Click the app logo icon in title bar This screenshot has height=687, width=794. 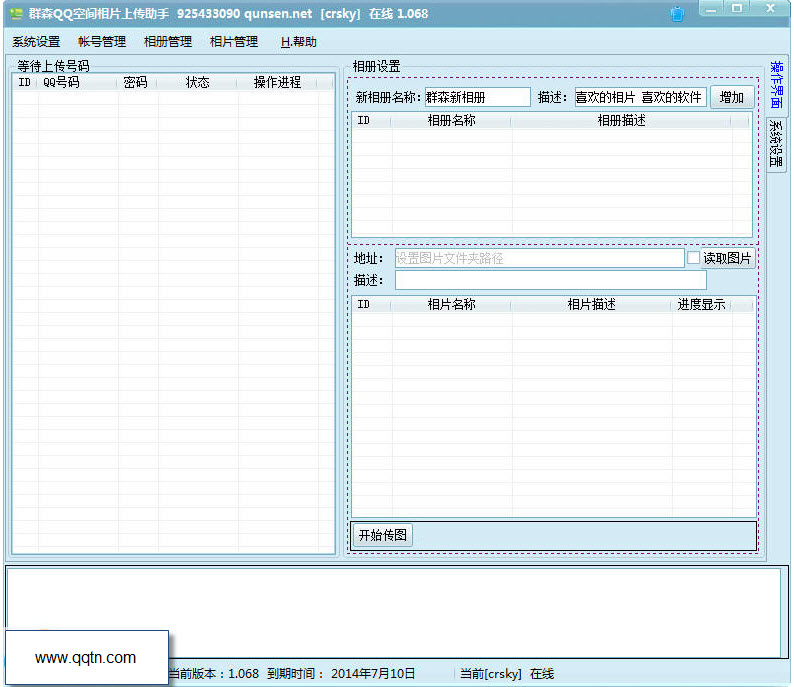point(16,14)
